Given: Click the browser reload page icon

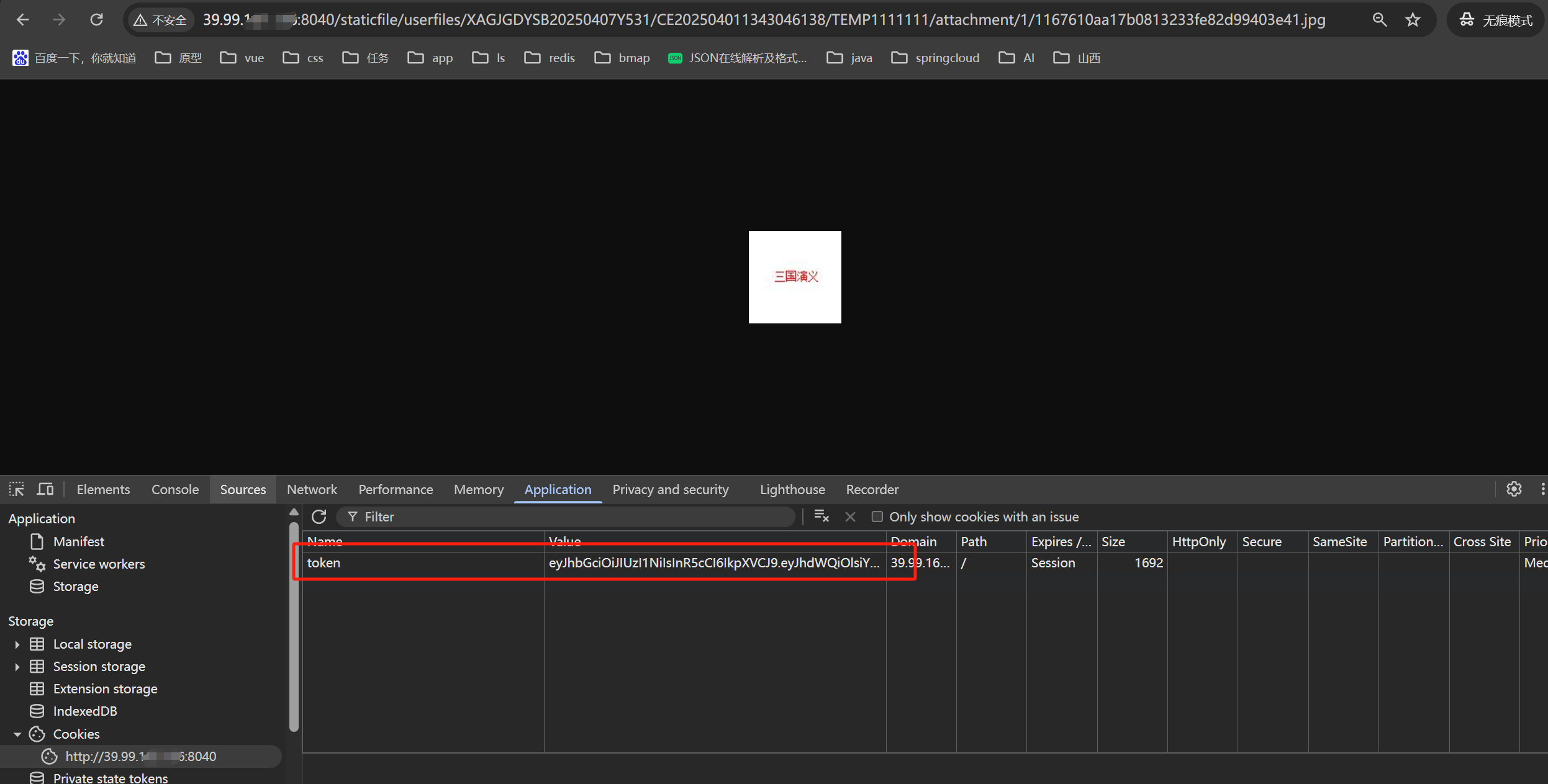Looking at the screenshot, I should [96, 20].
